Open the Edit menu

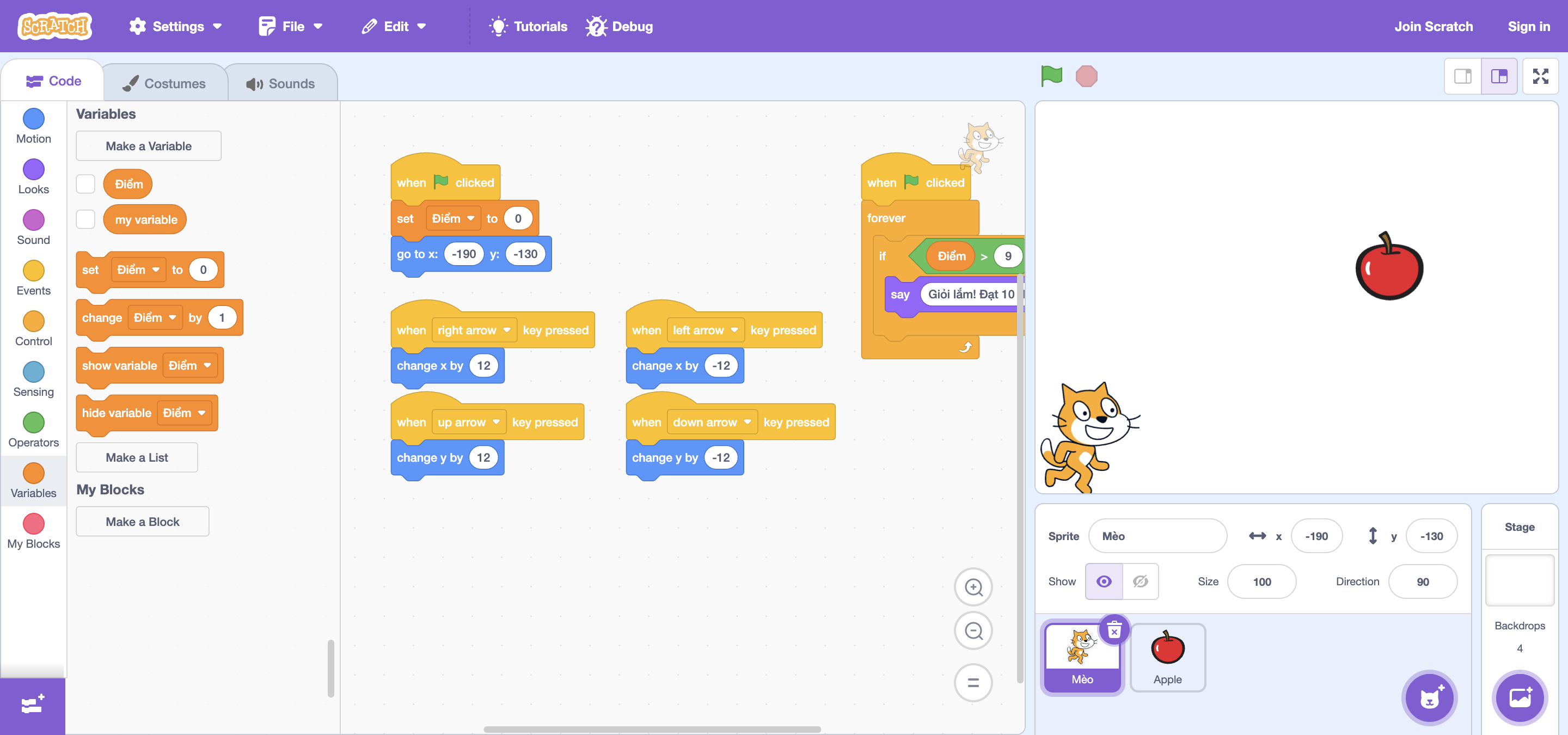[x=393, y=26]
